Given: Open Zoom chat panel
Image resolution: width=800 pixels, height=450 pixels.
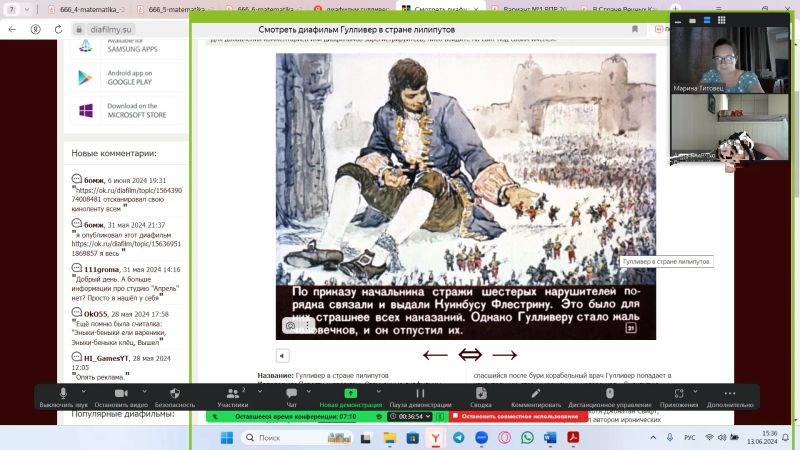Looking at the screenshot, I should tap(292, 397).
